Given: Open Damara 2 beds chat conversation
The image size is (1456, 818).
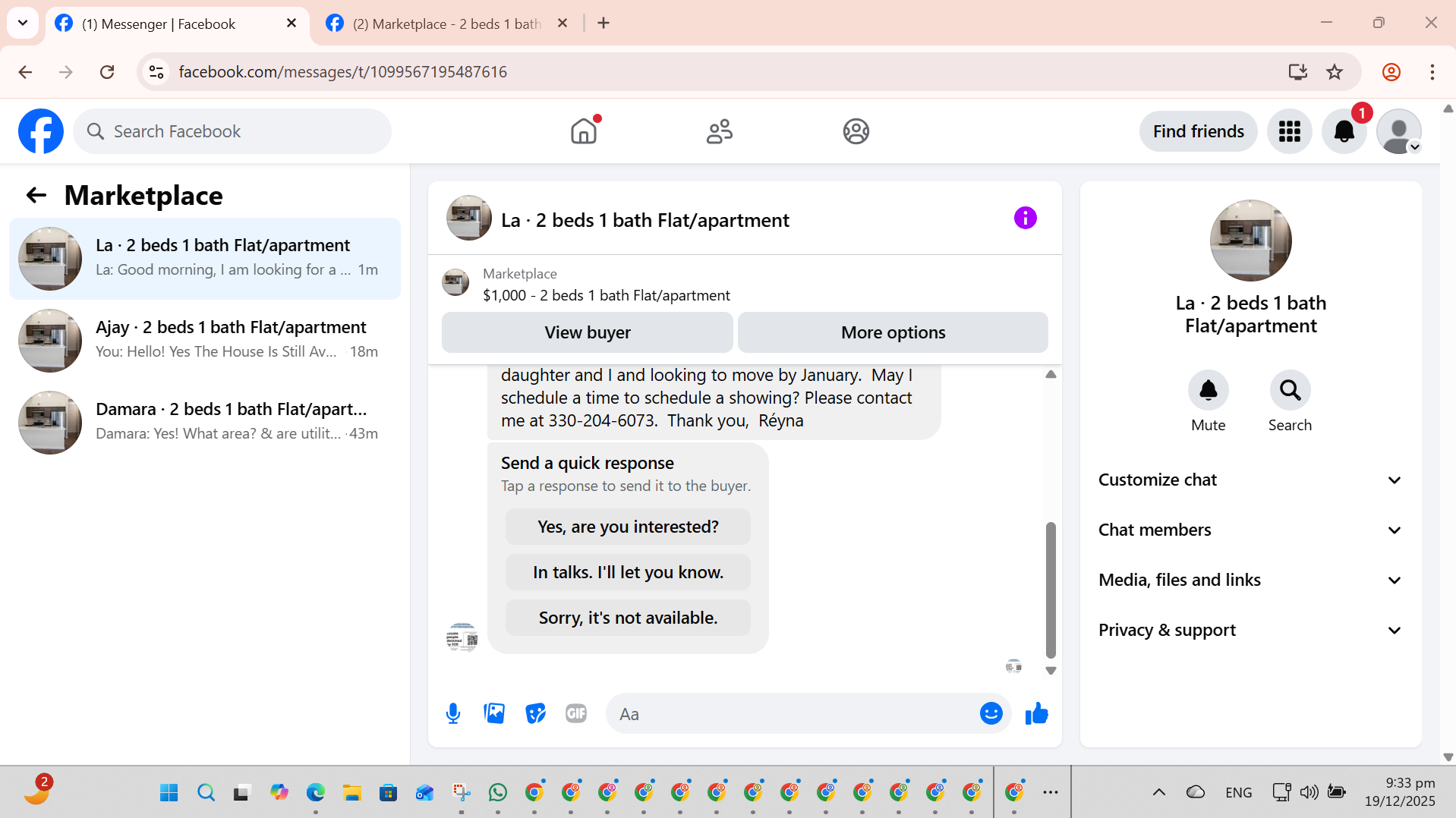Looking at the screenshot, I should coord(205,423).
